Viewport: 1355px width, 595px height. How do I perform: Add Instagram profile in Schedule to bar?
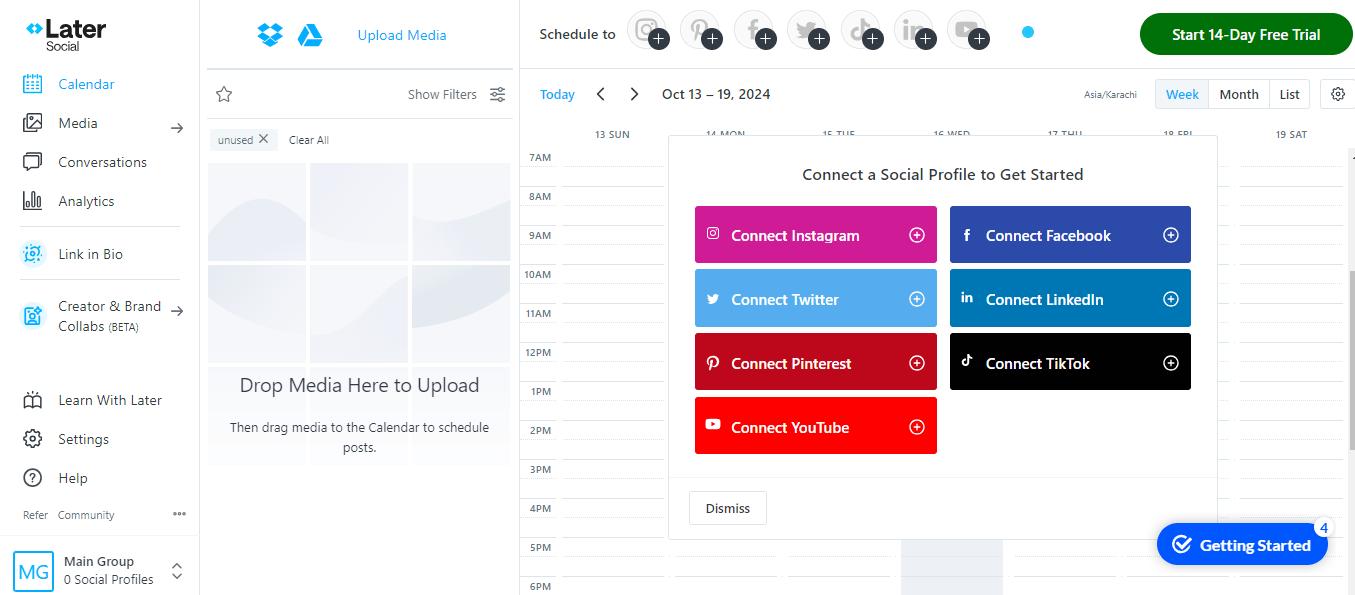[648, 31]
